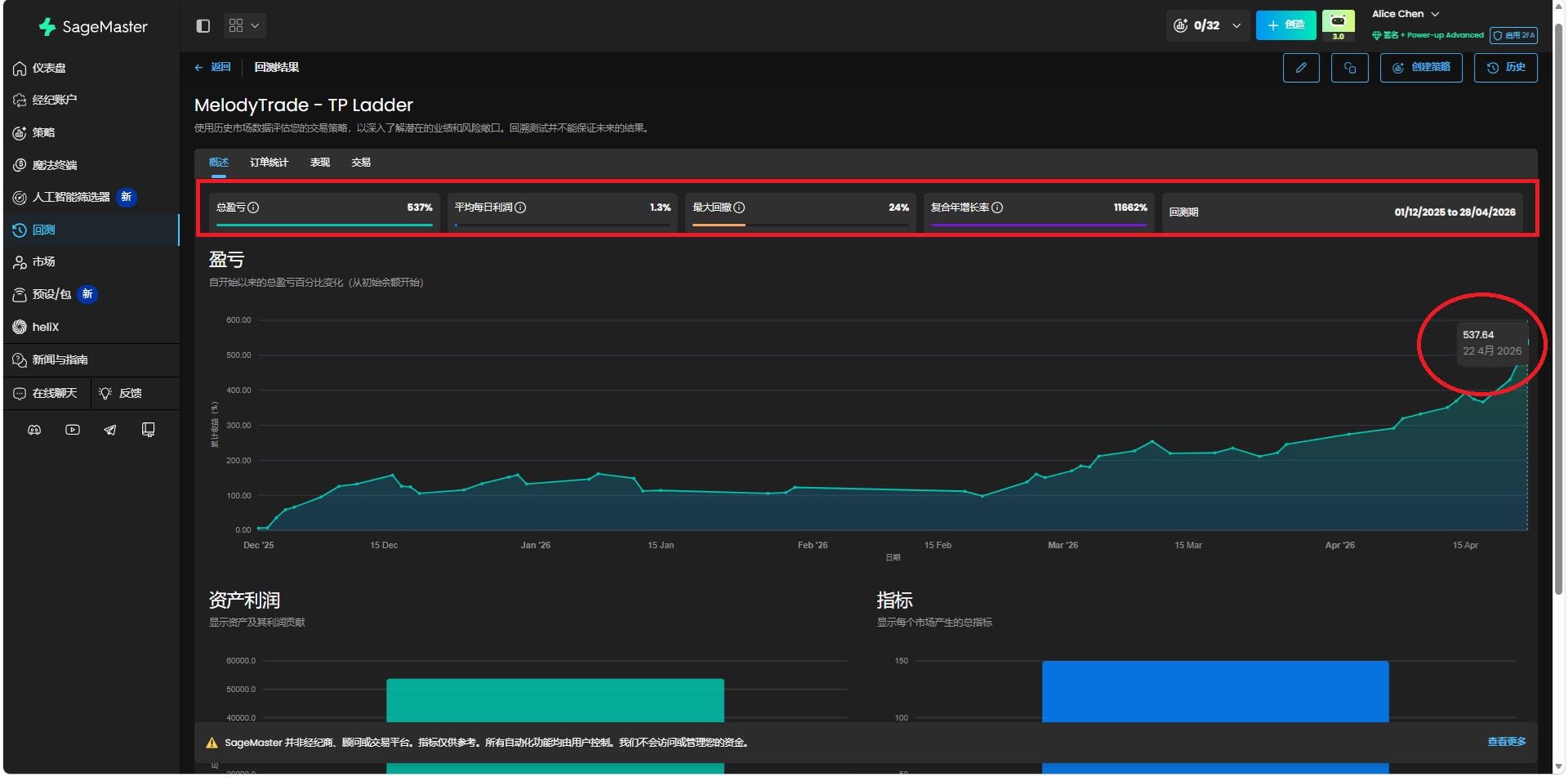Duplicate the backtest with the copy icon
Viewport: 1568px width, 777px height.
1350,68
